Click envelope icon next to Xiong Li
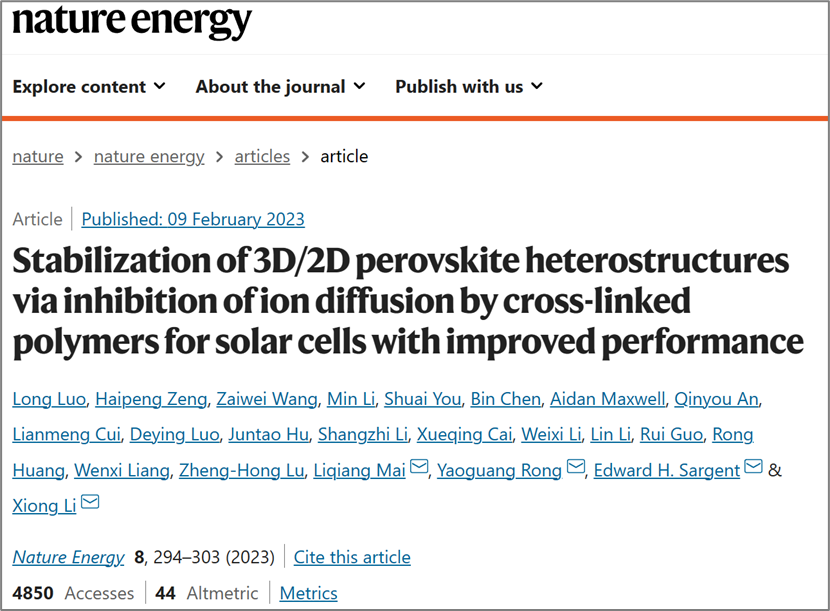Image resolution: width=830 pixels, height=611 pixels. pyautogui.click(x=90, y=503)
